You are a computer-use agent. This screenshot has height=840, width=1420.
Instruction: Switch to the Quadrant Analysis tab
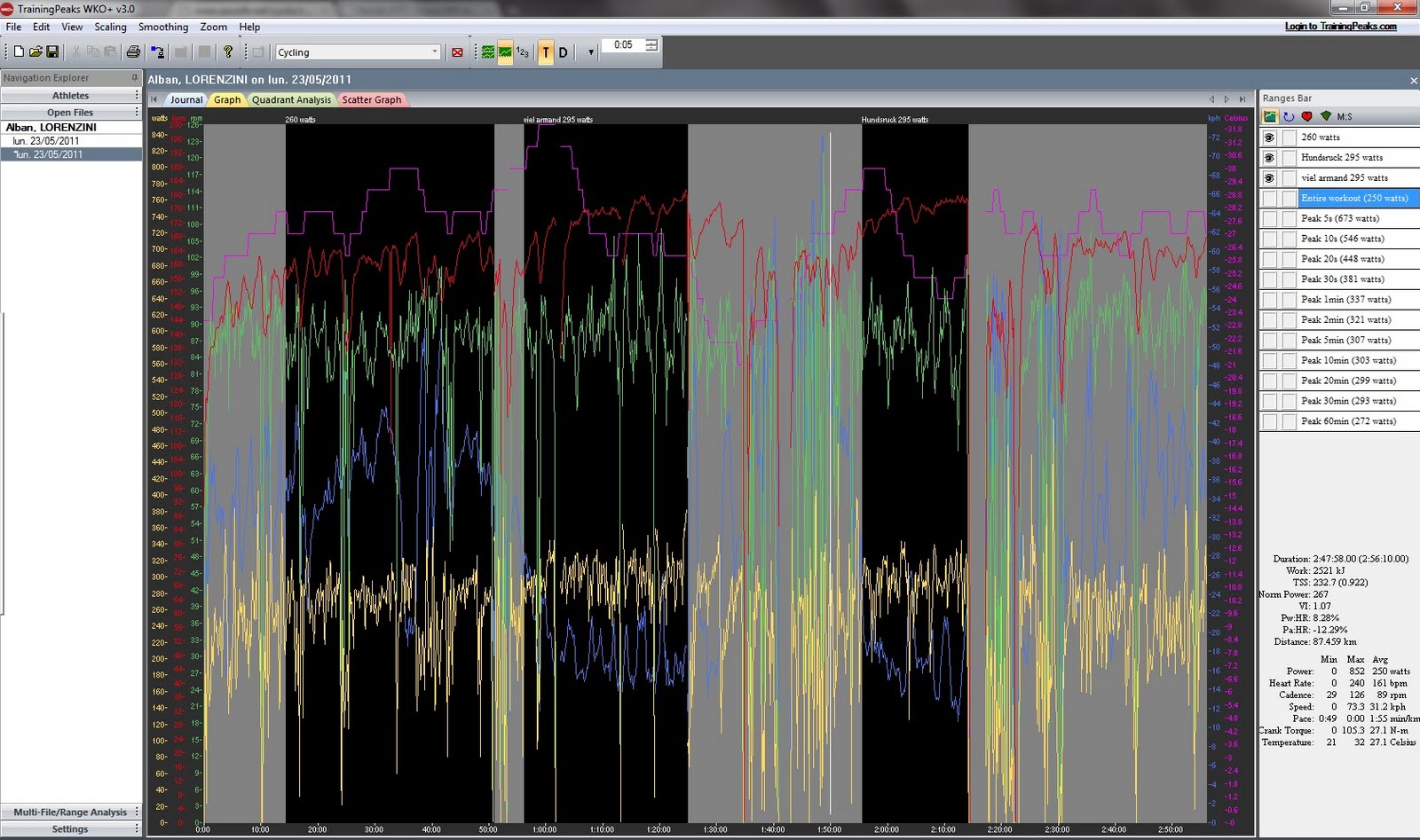point(291,99)
